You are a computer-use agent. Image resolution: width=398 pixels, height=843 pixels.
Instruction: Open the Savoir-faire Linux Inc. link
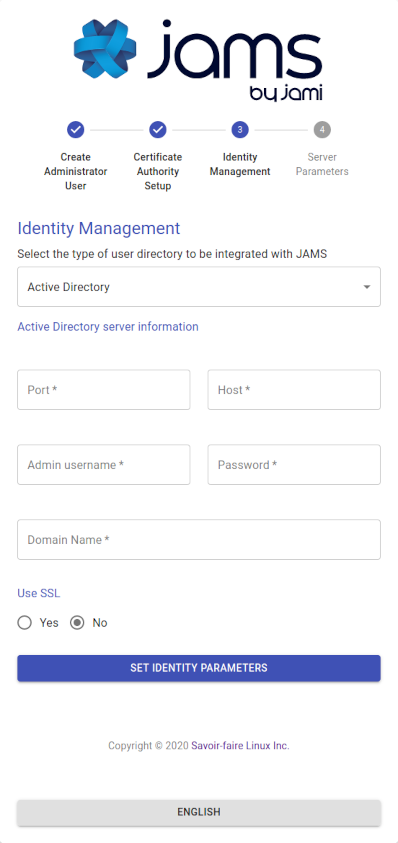tap(240, 746)
